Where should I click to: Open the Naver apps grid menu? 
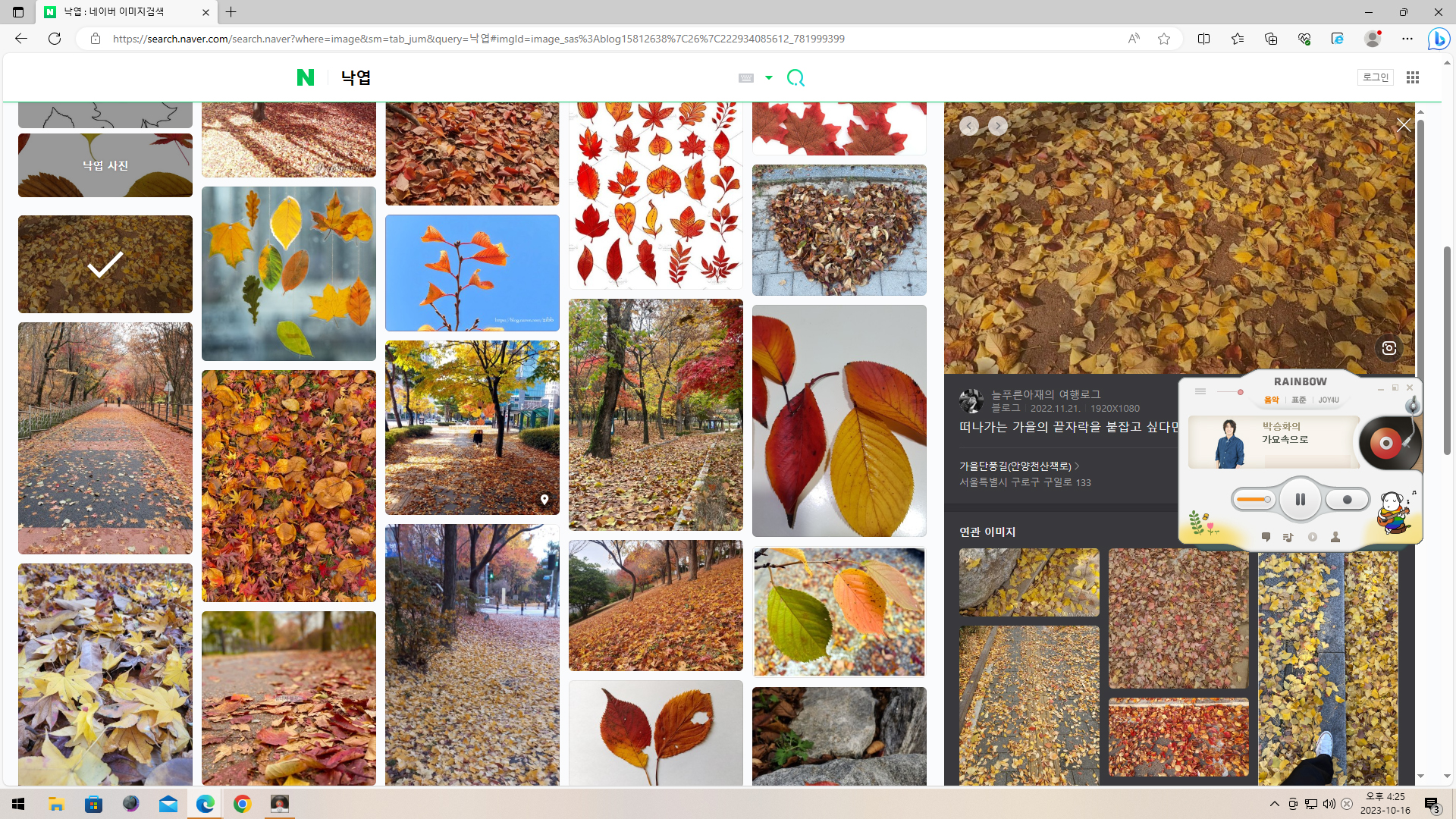tap(1412, 77)
